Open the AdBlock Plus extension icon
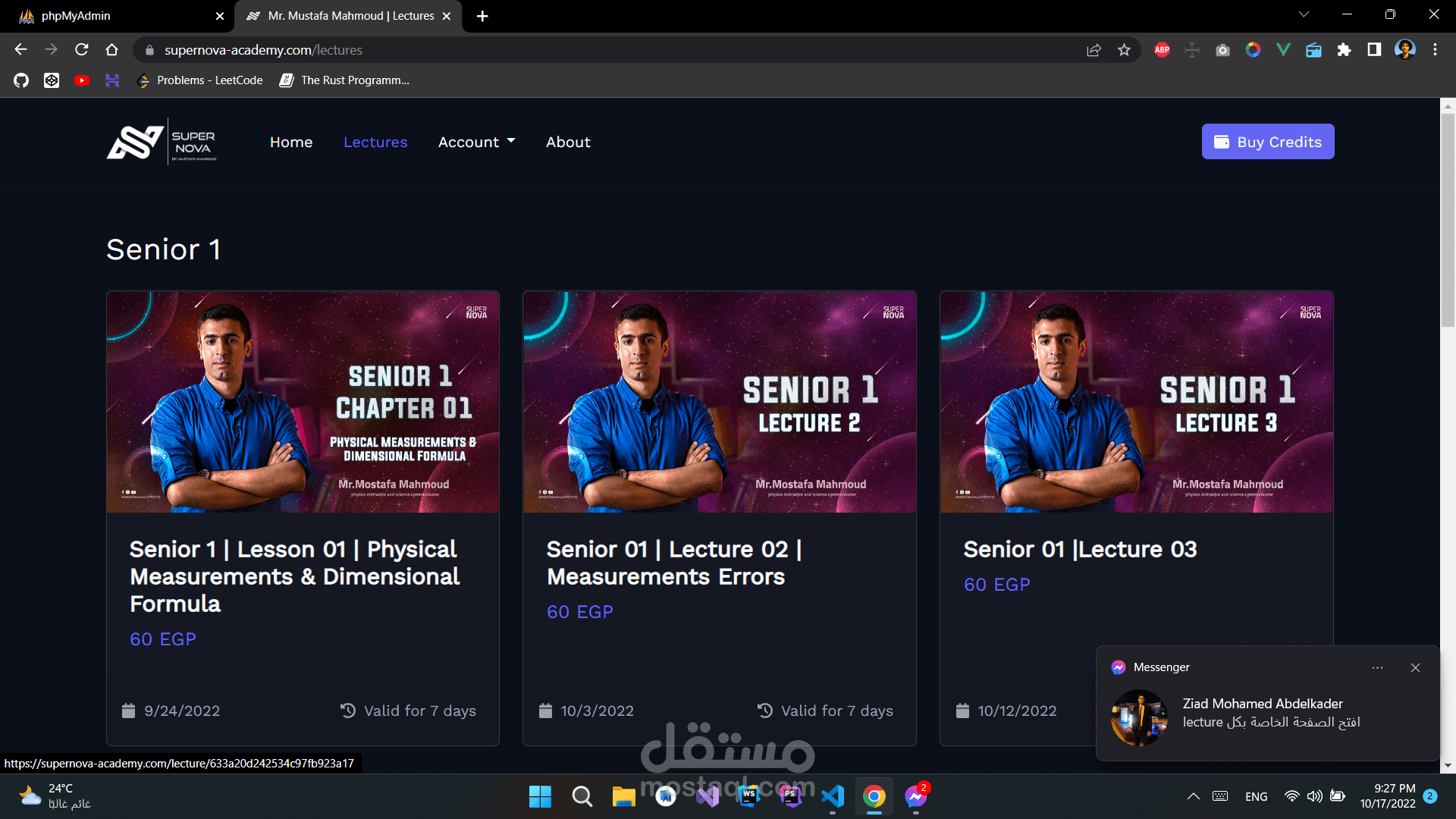Image resolution: width=1456 pixels, height=819 pixels. 1162,50
